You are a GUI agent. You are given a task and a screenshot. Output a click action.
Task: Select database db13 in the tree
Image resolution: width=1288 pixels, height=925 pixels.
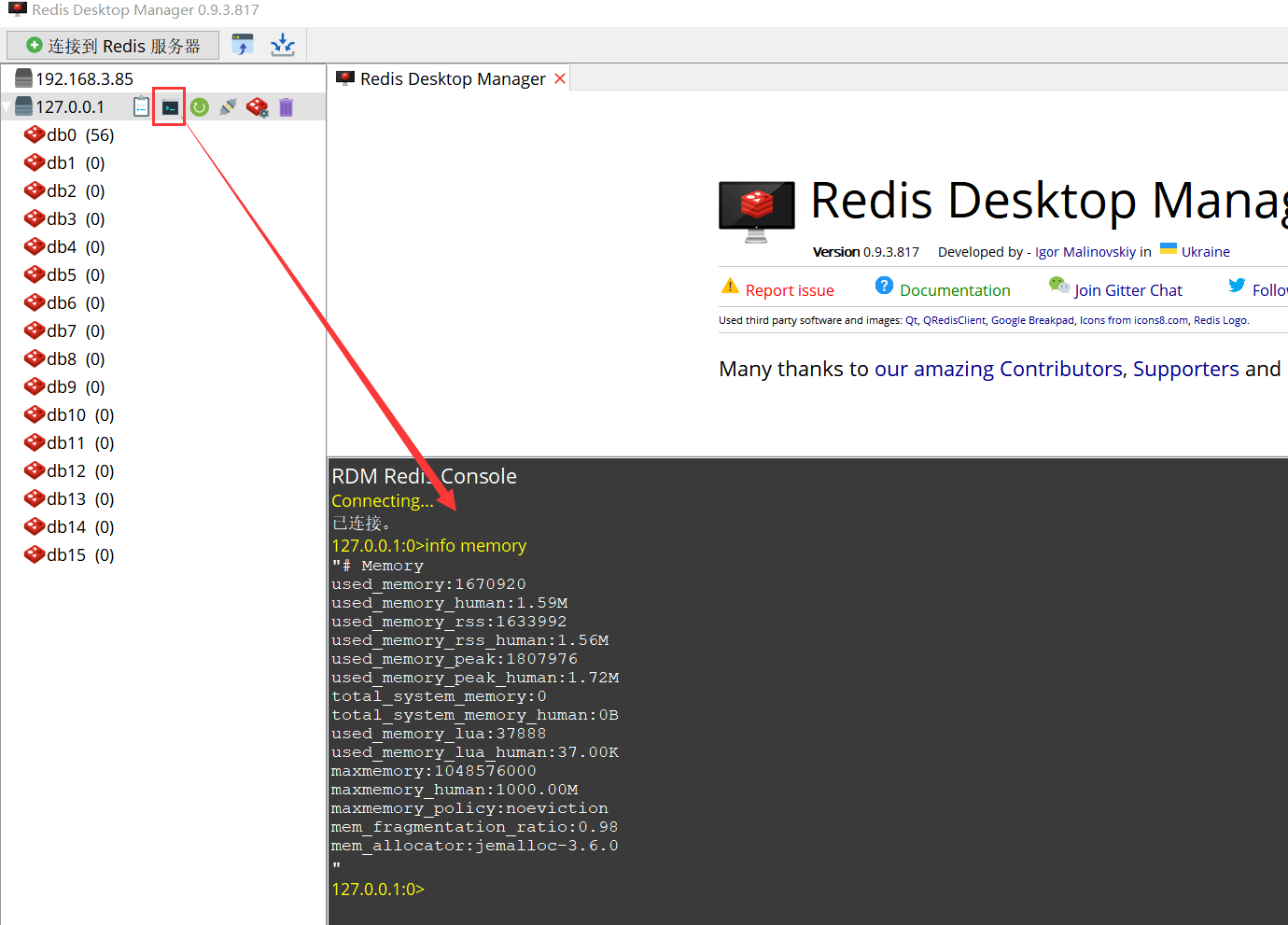pyautogui.click(x=80, y=499)
